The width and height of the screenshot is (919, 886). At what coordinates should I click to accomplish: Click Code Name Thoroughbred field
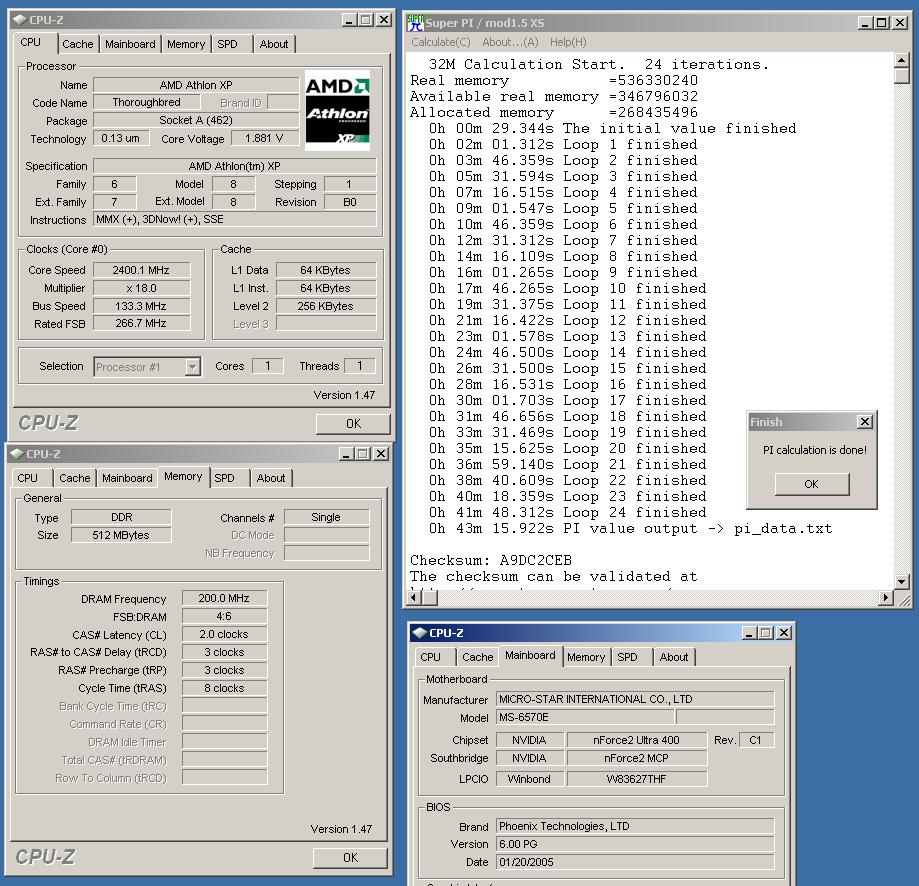[147, 103]
